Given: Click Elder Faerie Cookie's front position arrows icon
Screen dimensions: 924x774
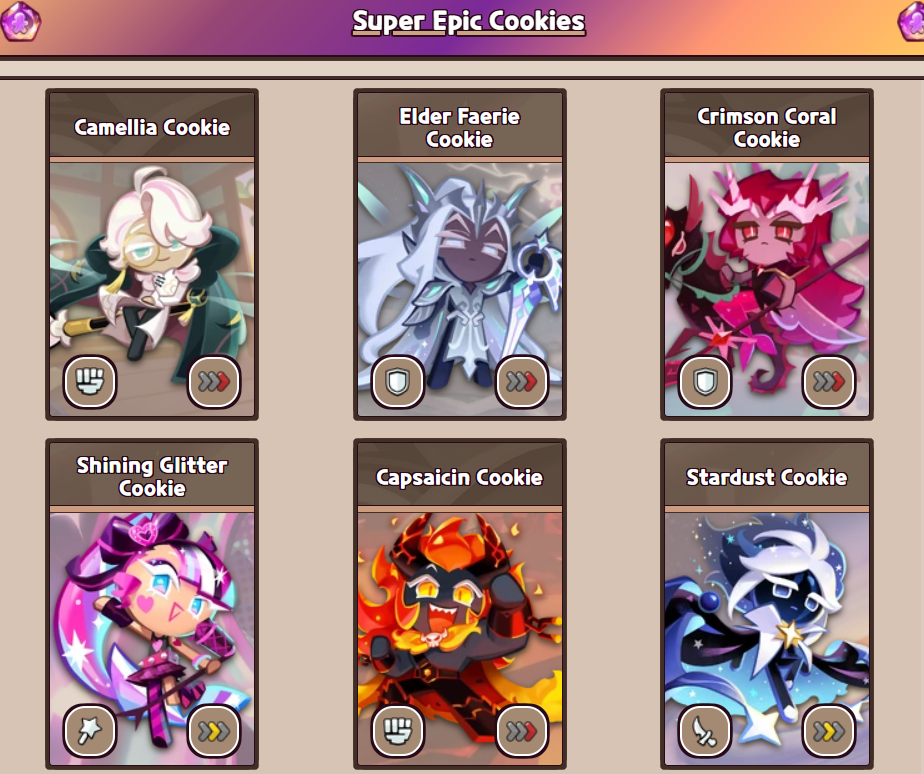Looking at the screenshot, I should [x=522, y=381].
